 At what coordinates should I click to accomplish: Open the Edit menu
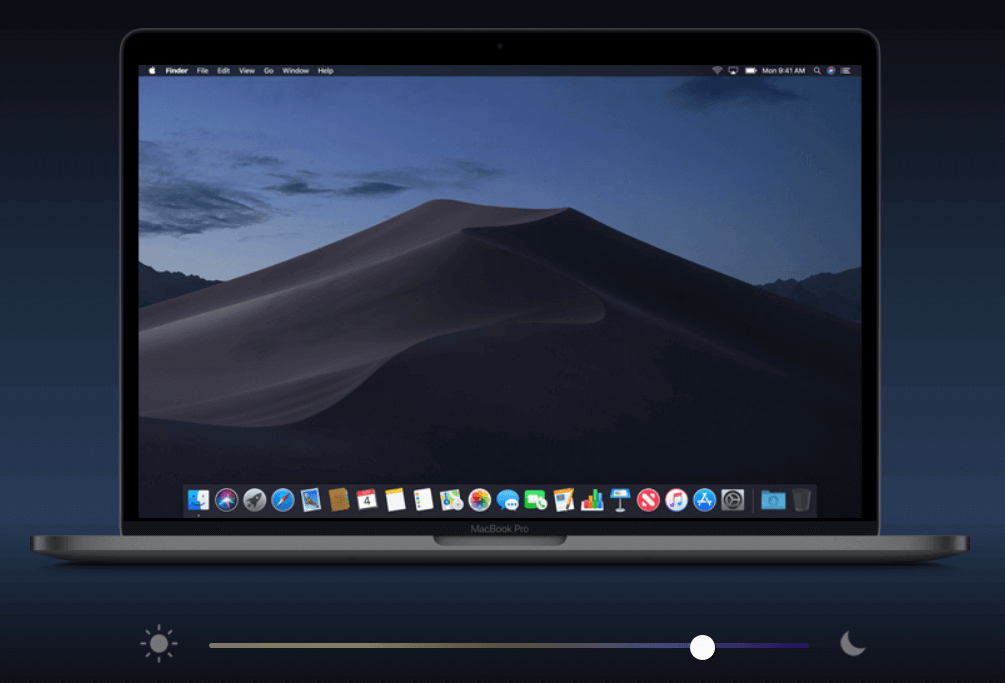point(223,70)
